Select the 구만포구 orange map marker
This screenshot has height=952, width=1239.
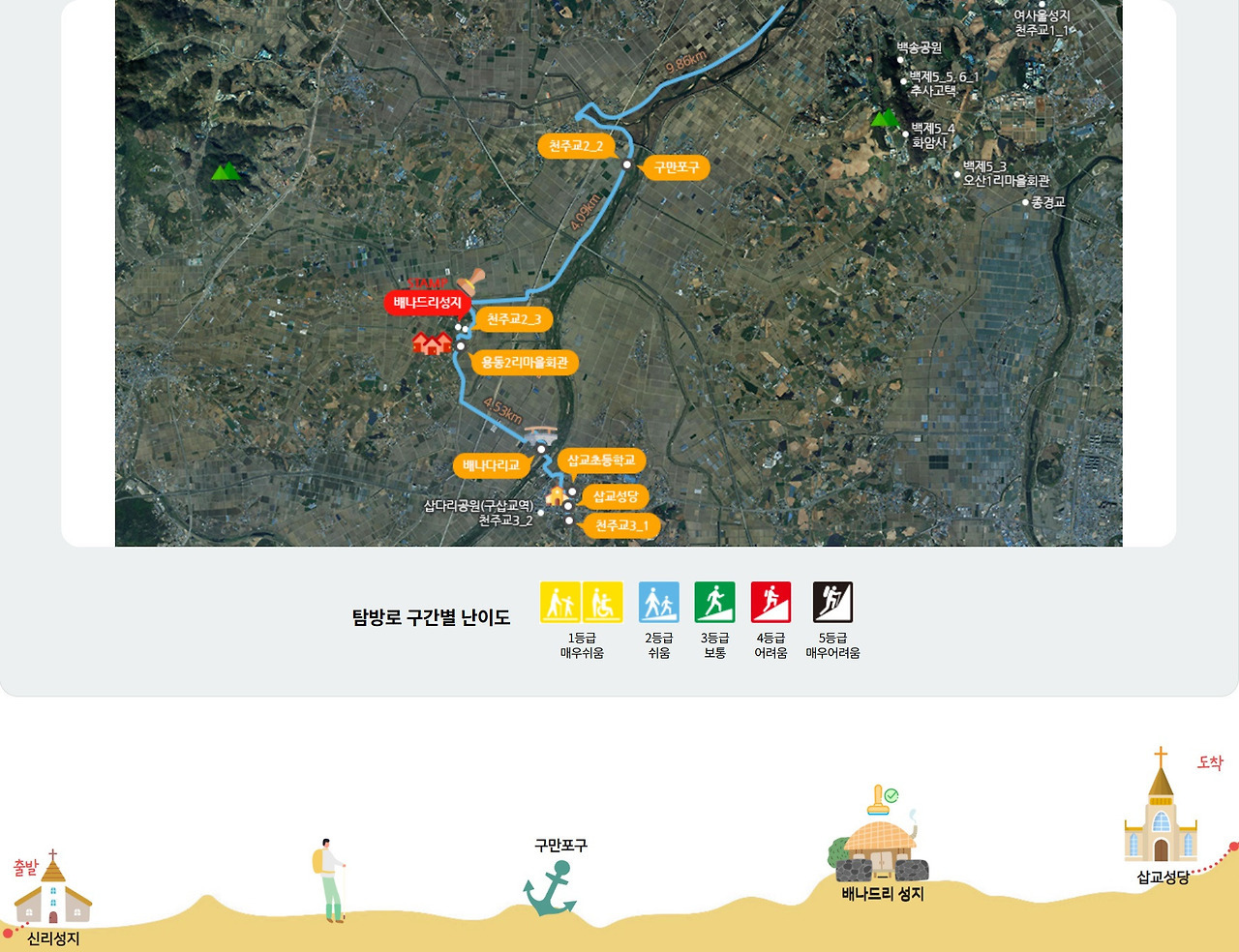point(676,168)
